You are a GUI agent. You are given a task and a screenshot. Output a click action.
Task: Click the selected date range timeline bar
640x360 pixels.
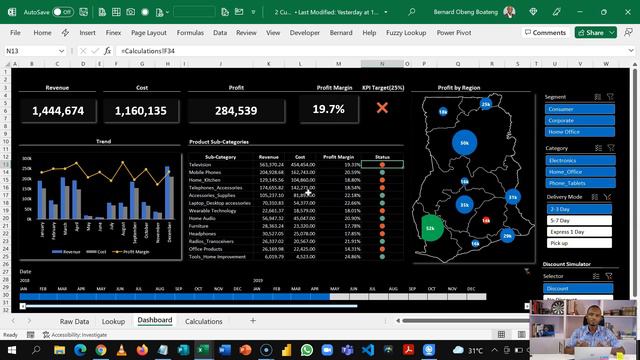[175, 297]
